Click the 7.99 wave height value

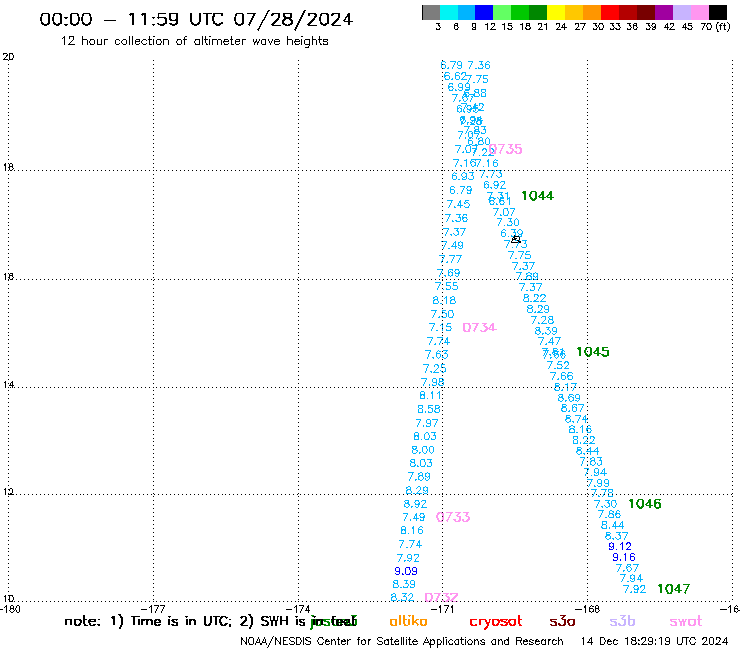click(x=598, y=483)
